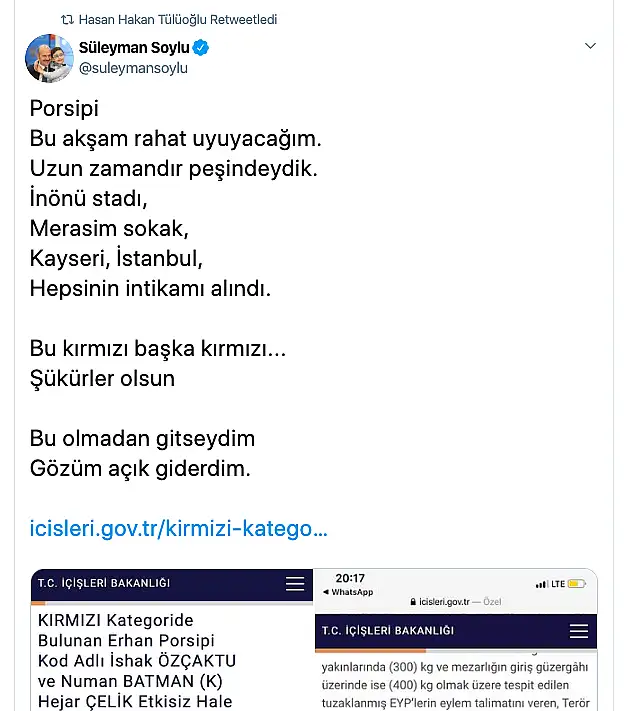Click Süleyman Soylu's verified badge
This screenshot has height=711, width=631.
[201, 48]
